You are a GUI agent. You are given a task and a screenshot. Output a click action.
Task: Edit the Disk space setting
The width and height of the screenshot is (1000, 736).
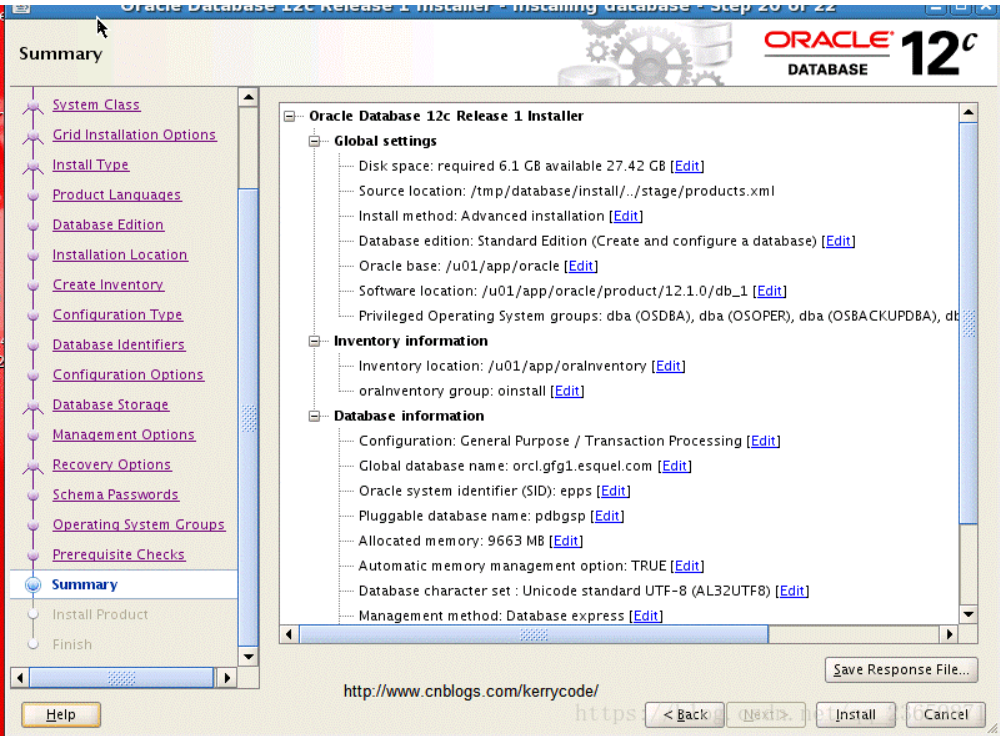(x=687, y=166)
